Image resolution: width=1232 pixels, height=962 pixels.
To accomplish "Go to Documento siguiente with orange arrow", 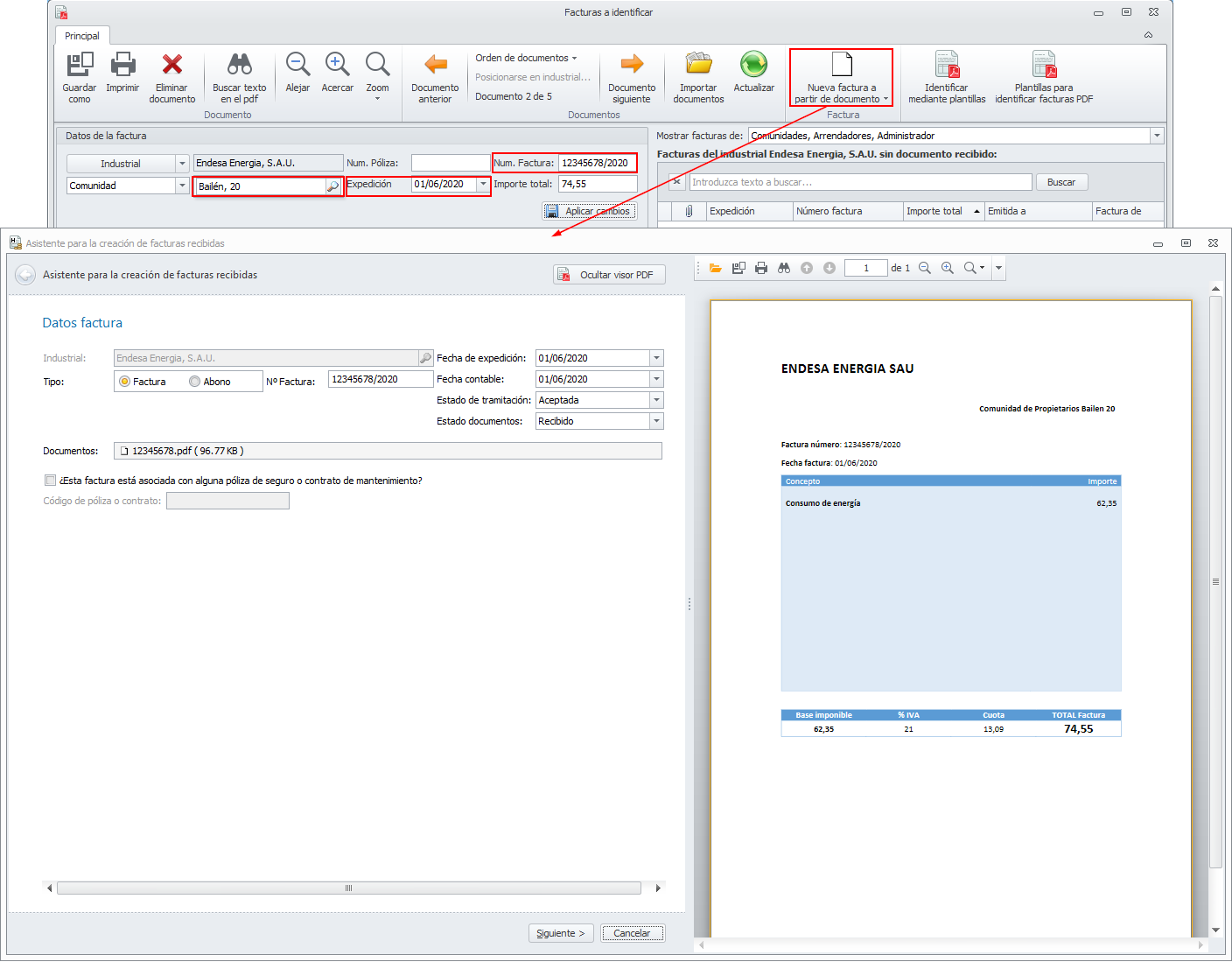I will [x=632, y=66].
